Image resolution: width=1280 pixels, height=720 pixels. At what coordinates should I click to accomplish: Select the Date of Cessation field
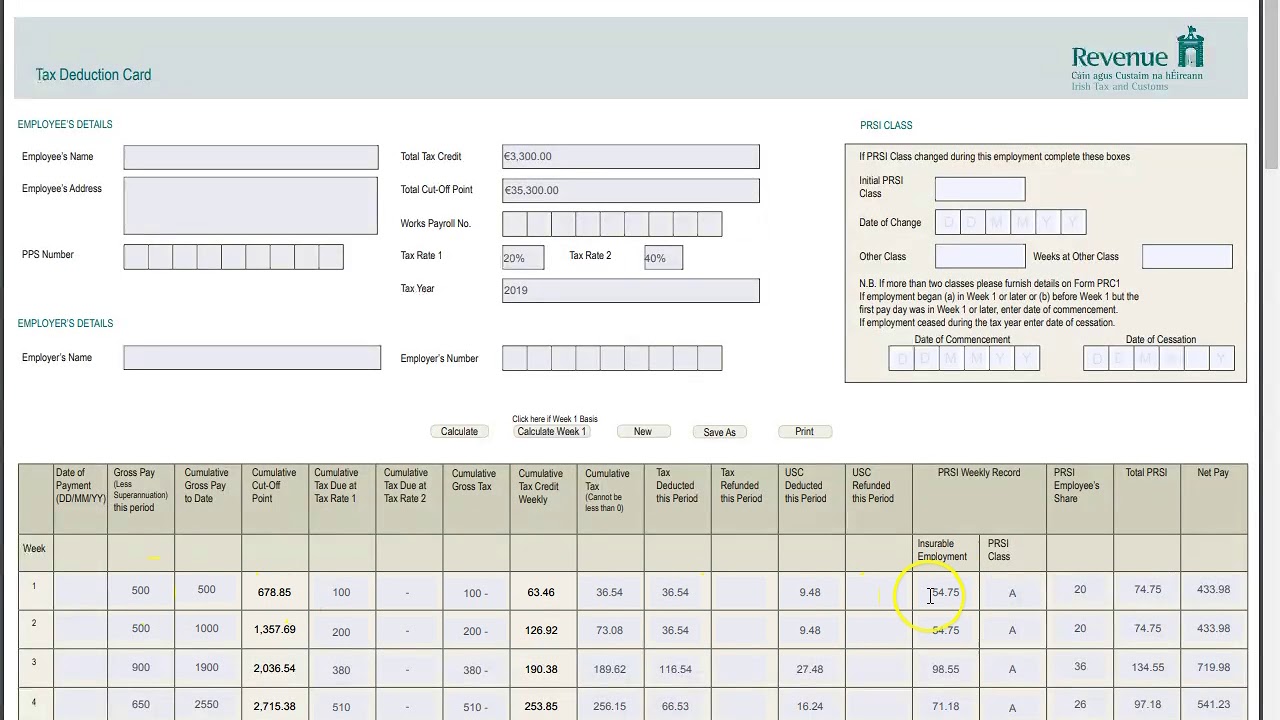[x=1158, y=358]
